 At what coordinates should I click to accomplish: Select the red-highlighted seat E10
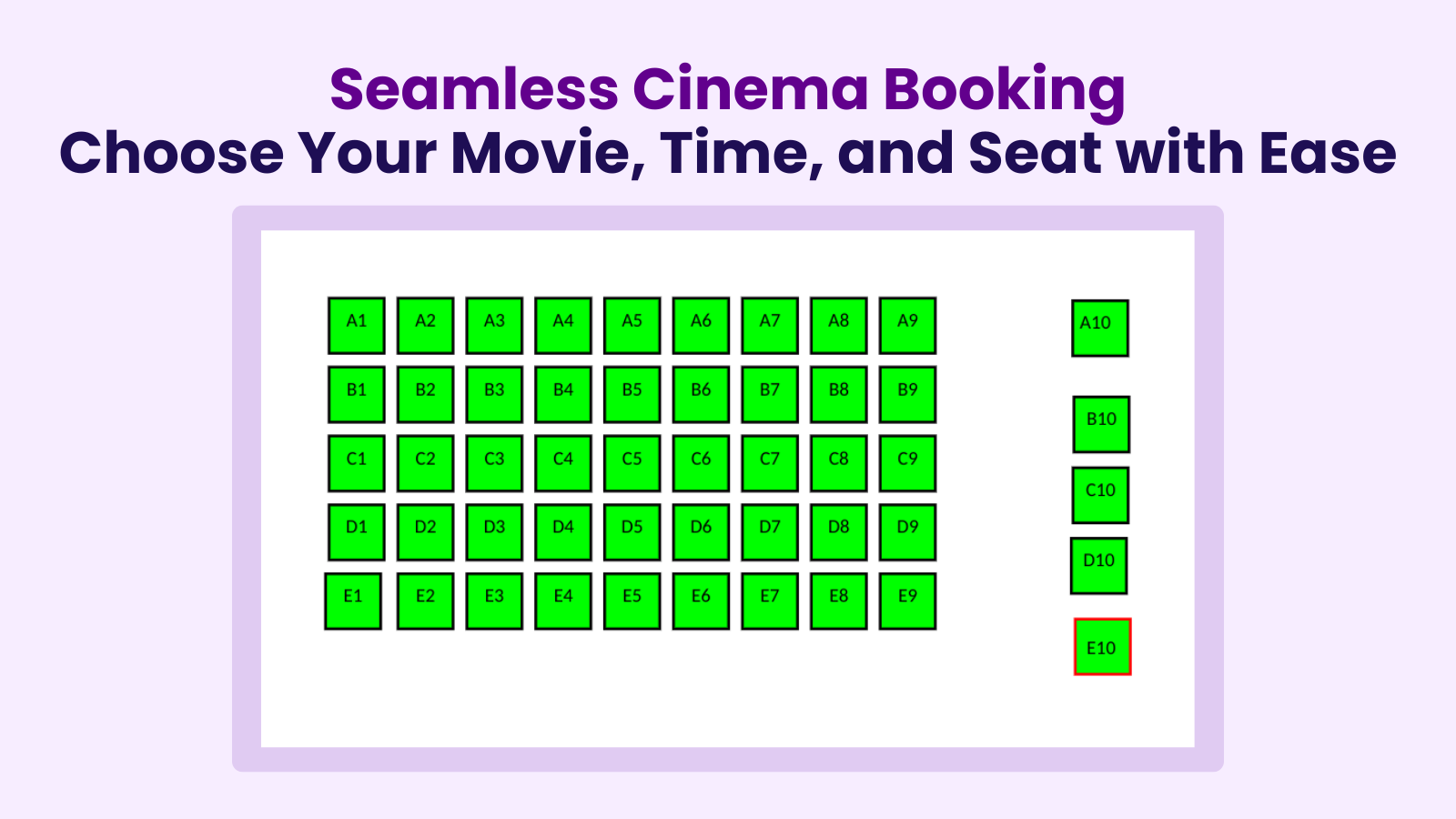pos(1102,648)
